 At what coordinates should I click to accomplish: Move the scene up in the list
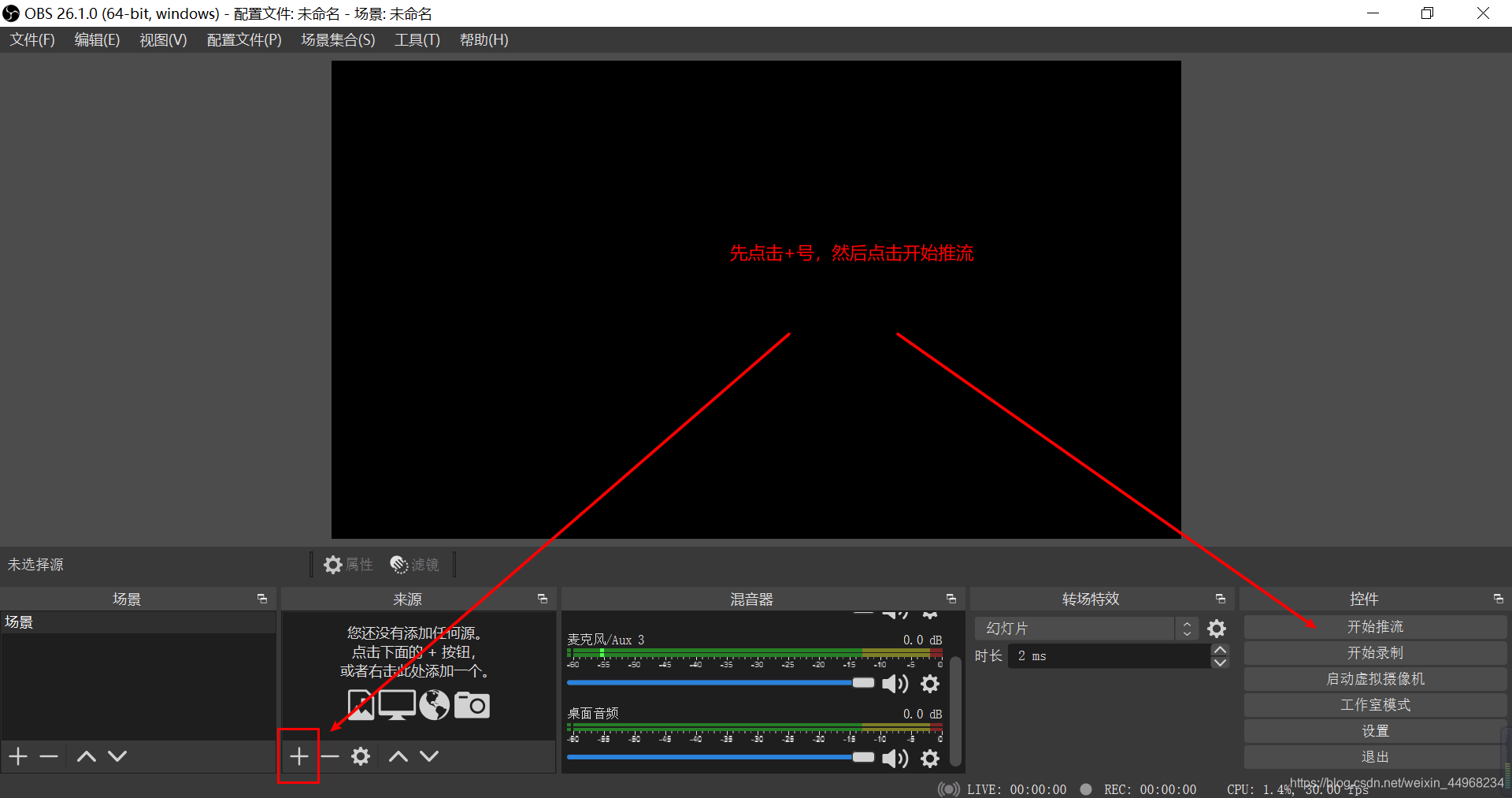click(87, 756)
